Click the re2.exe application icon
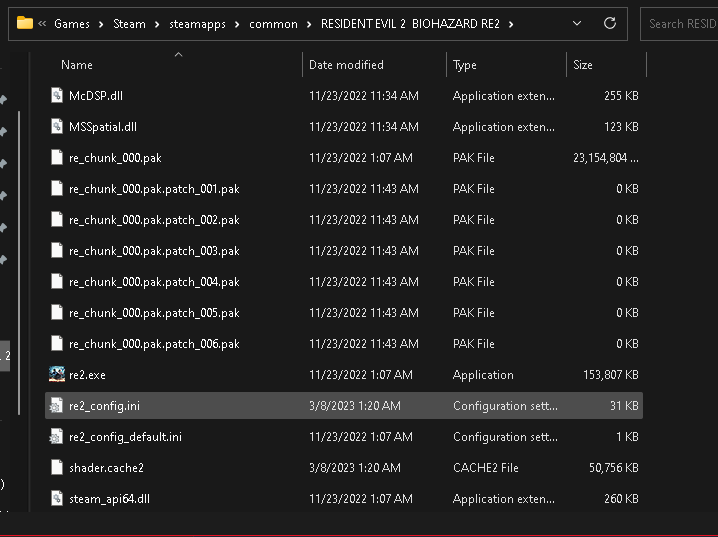The image size is (718, 537). tap(57, 375)
